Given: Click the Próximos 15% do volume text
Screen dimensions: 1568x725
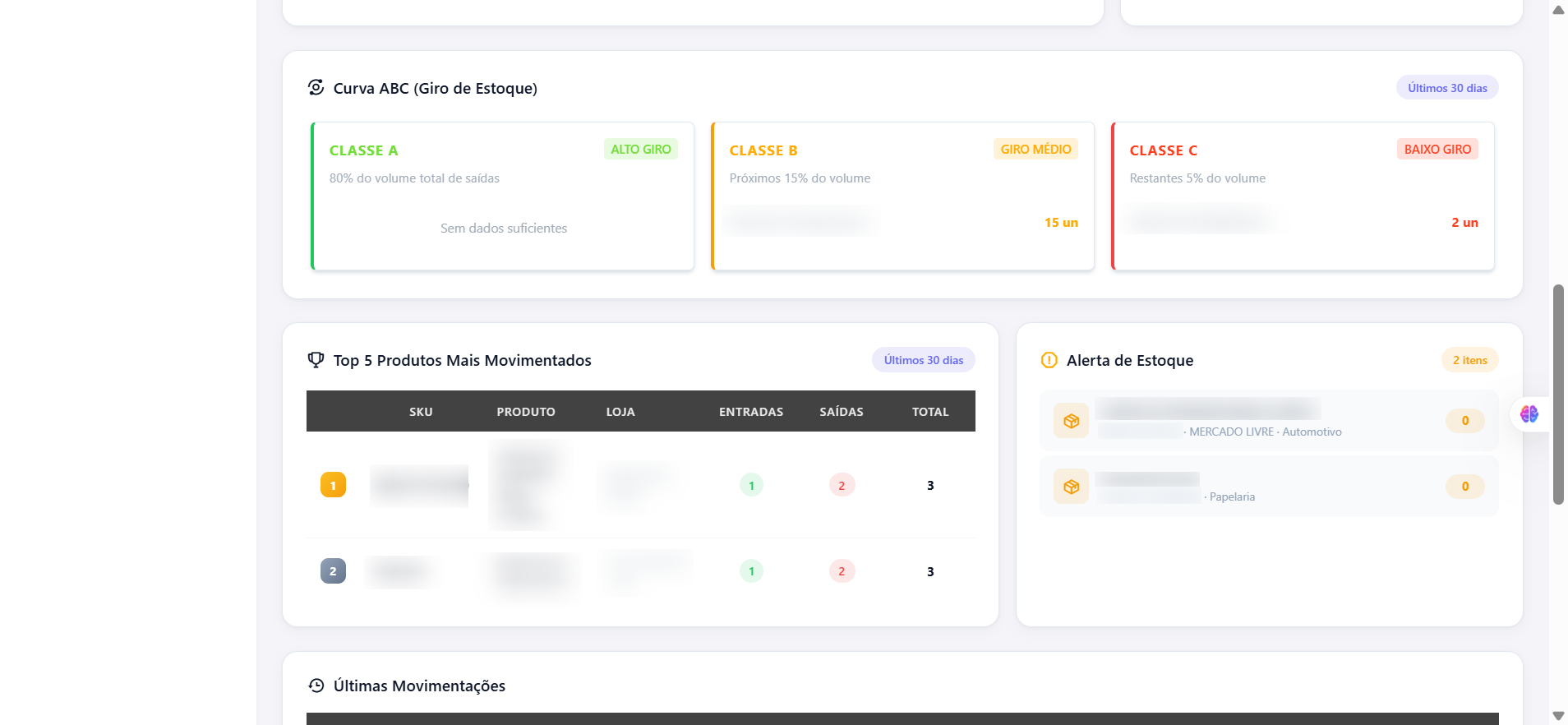Looking at the screenshot, I should (800, 178).
